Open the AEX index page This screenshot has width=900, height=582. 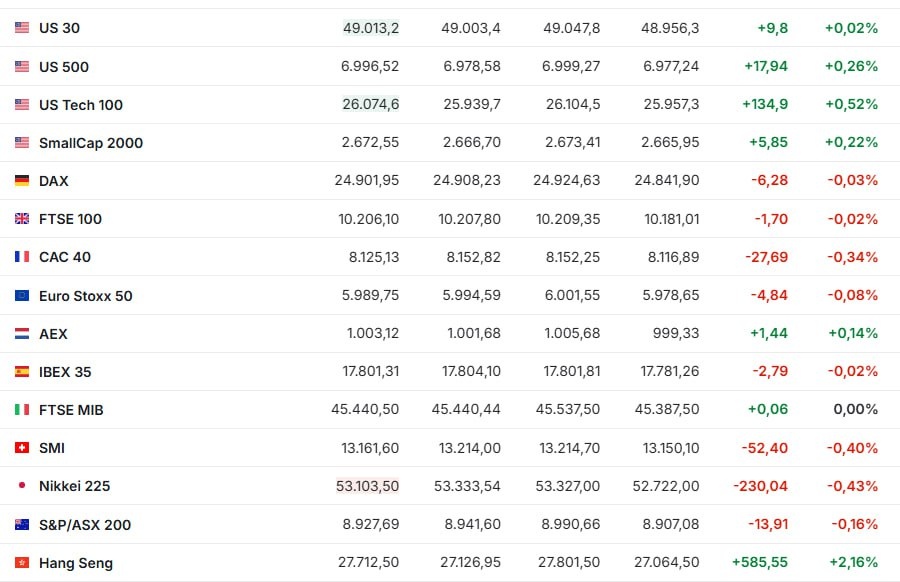coord(53,334)
